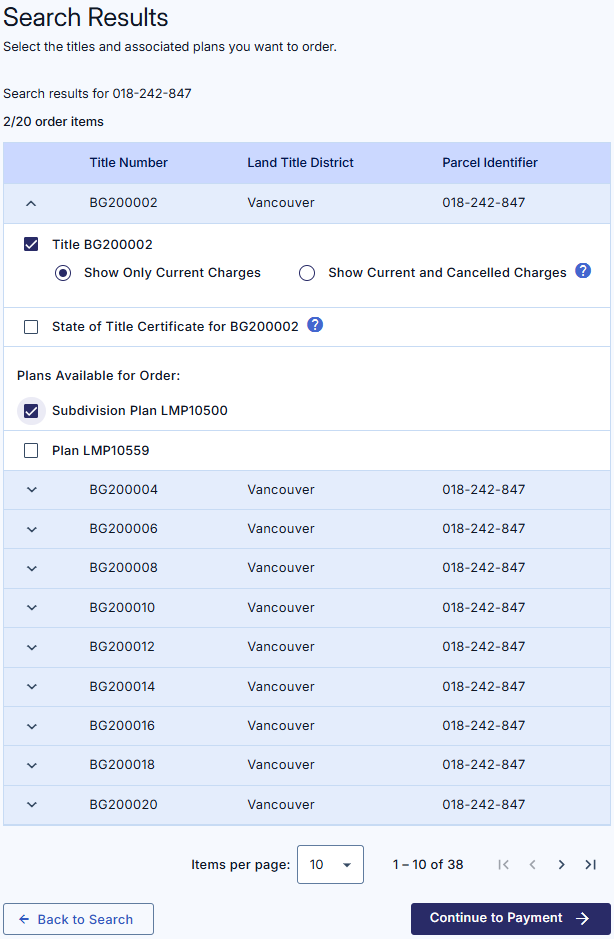The image size is (614, 939).
Task: Click the Title Number column header
Action: coord(129,163)
